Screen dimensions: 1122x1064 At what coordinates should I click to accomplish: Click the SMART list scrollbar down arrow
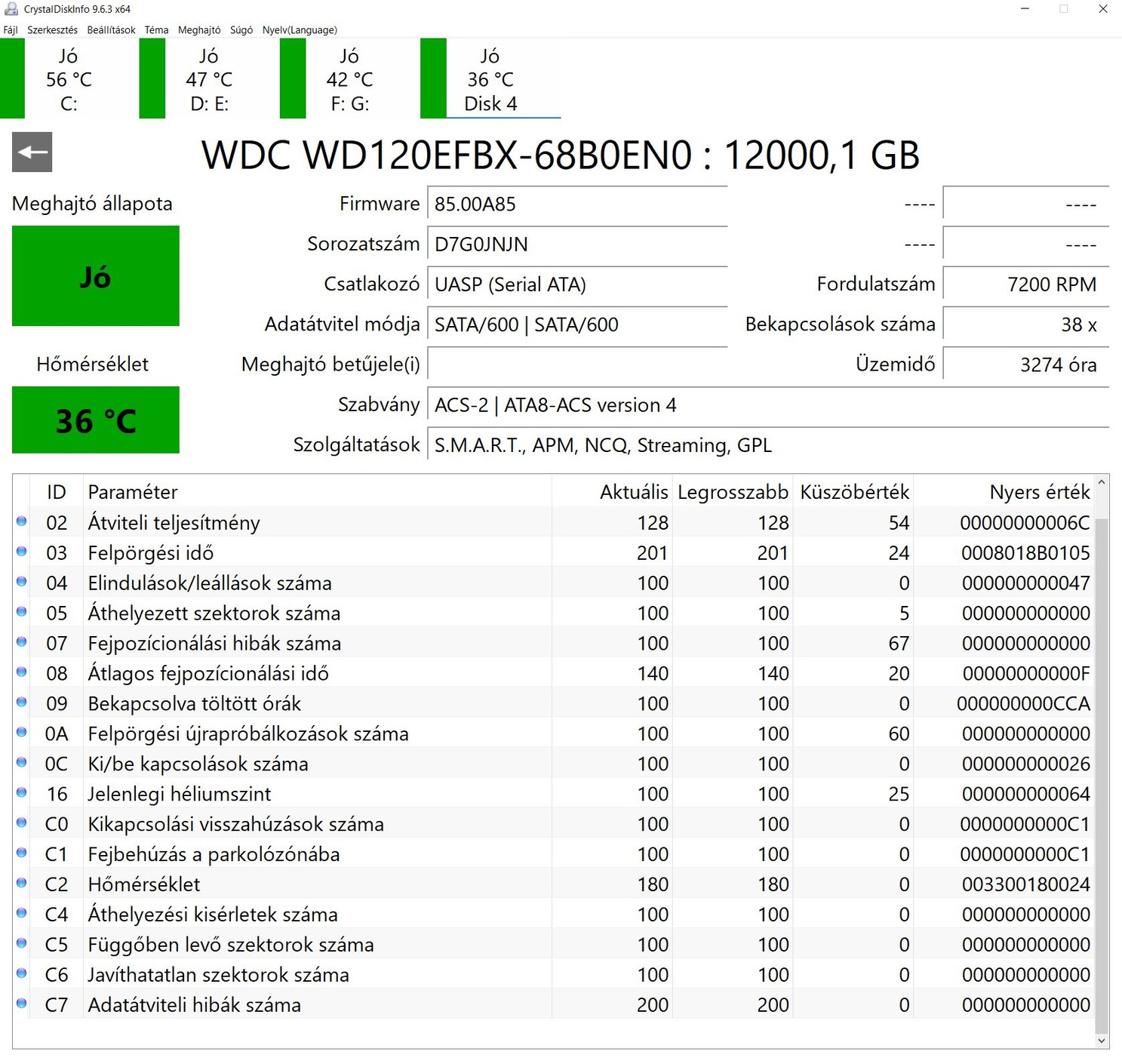(1102, 1041)
